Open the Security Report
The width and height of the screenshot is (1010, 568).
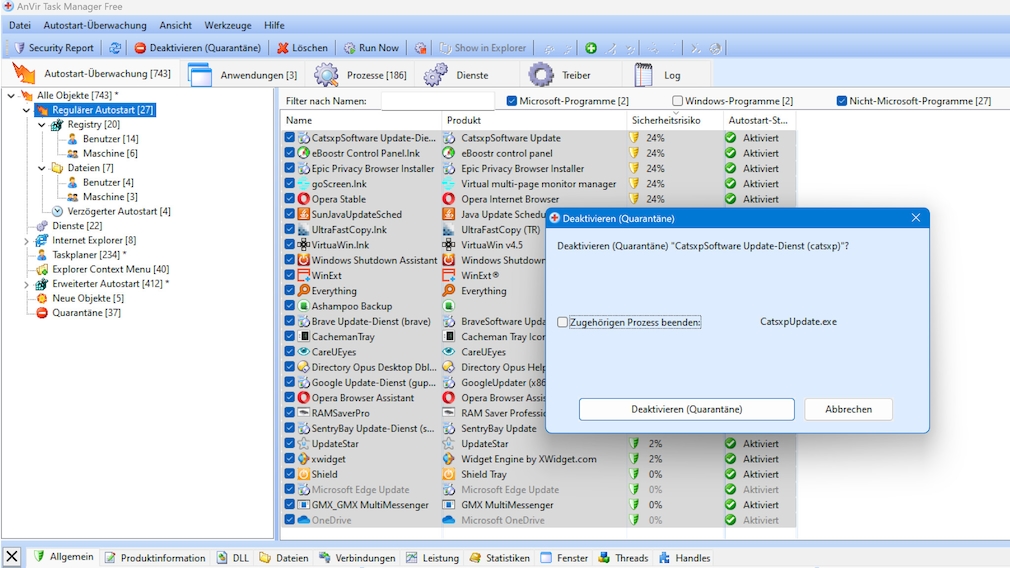pos(54,48)
